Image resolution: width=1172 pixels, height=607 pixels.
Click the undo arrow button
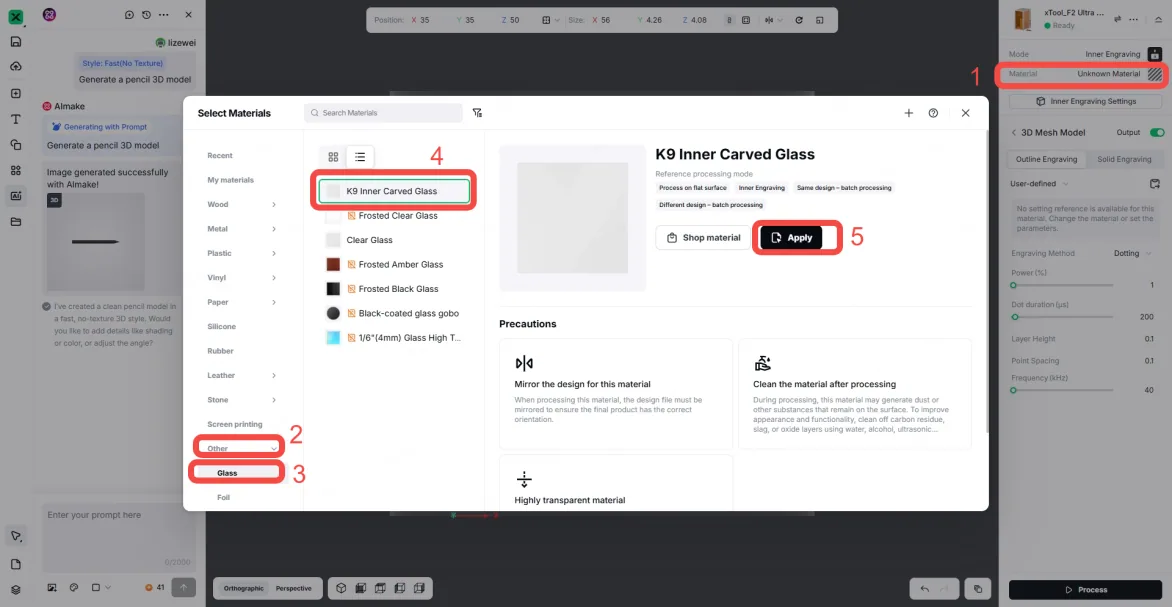[925, 588]
